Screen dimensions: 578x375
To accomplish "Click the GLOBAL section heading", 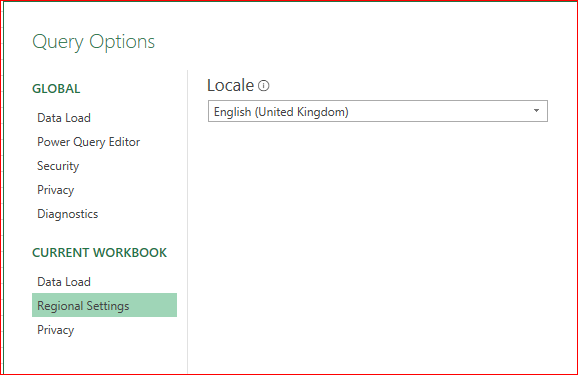I will [56, 89].
